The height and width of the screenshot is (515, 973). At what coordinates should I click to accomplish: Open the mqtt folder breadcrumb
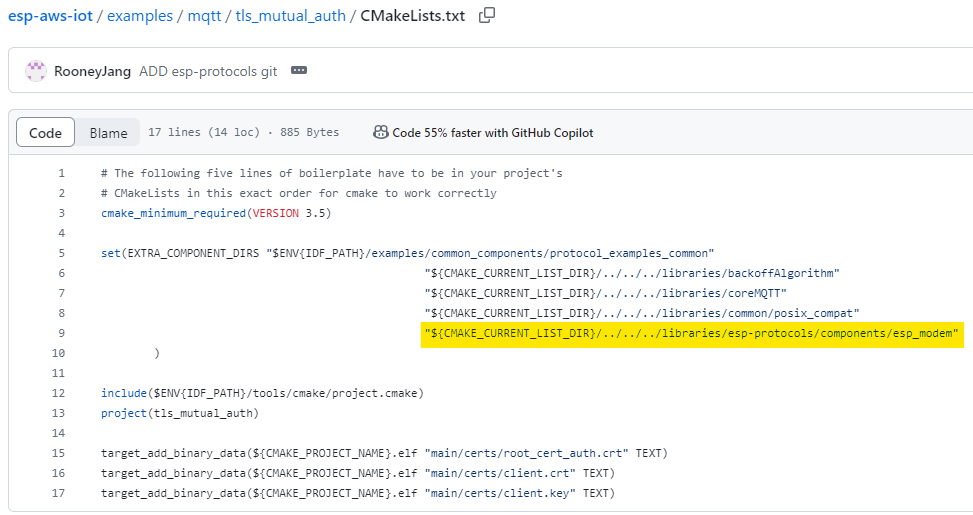coord(204,16)
